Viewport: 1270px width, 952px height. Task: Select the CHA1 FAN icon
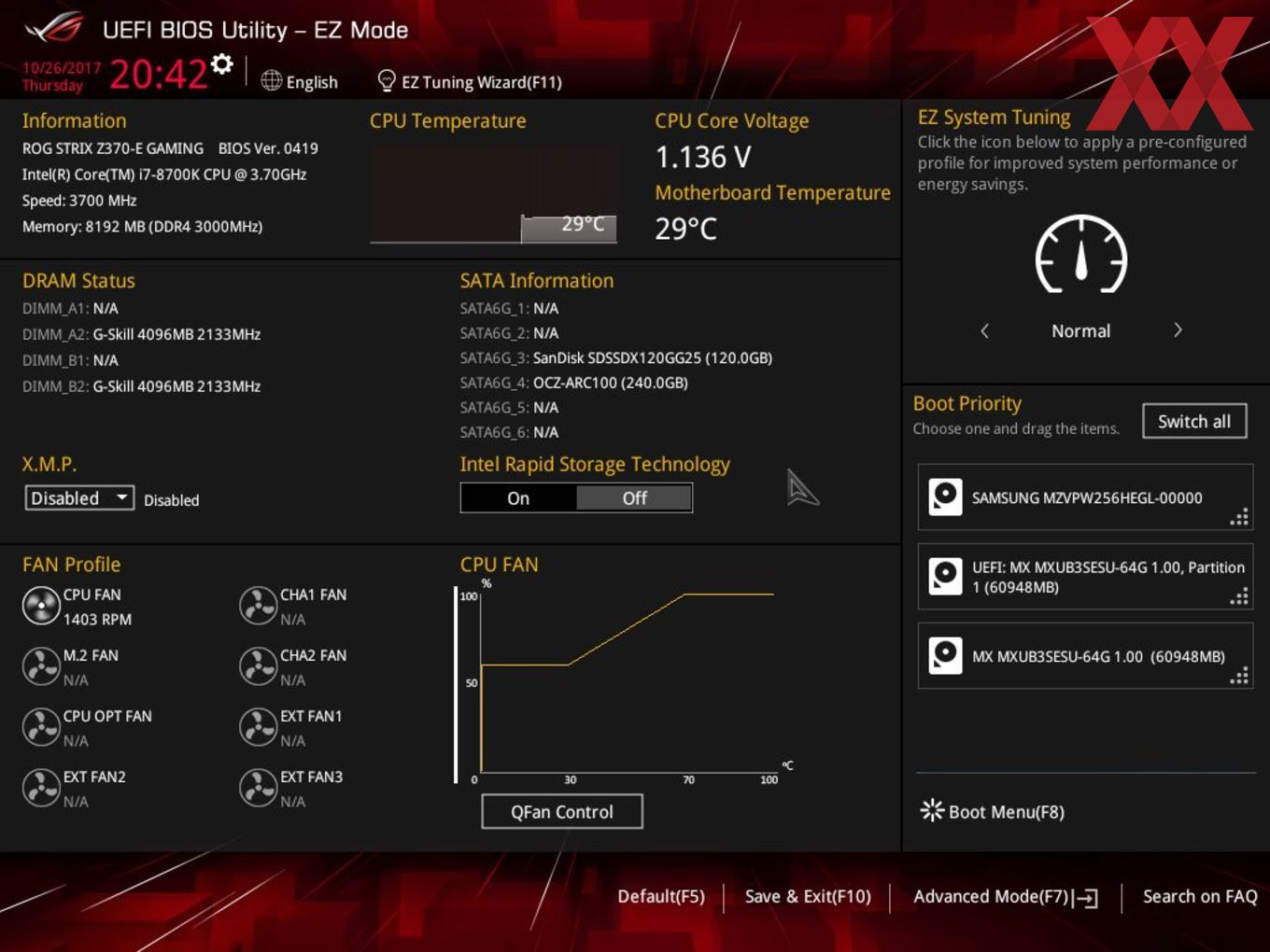click(258, 606)
